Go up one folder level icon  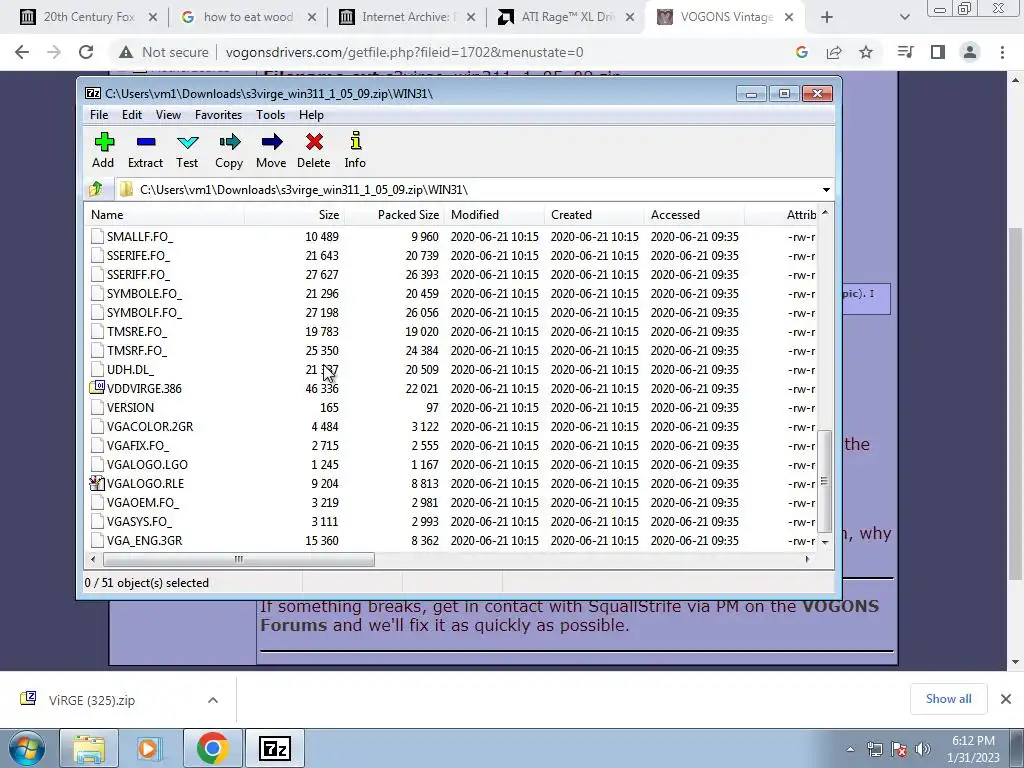[x=96, y=189]
